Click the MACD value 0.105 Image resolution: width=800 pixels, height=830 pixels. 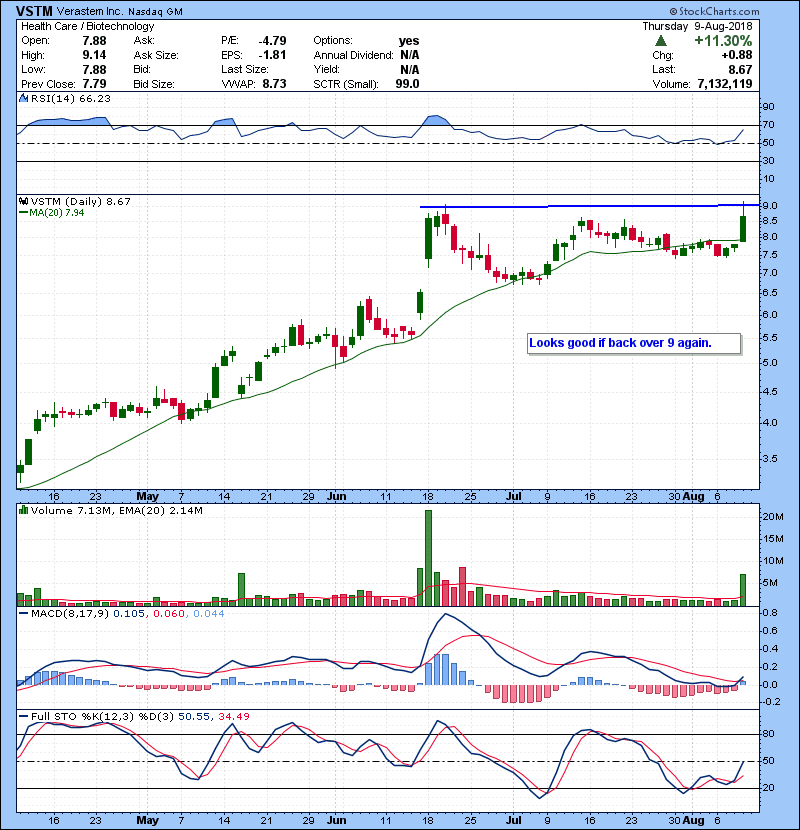129,614
